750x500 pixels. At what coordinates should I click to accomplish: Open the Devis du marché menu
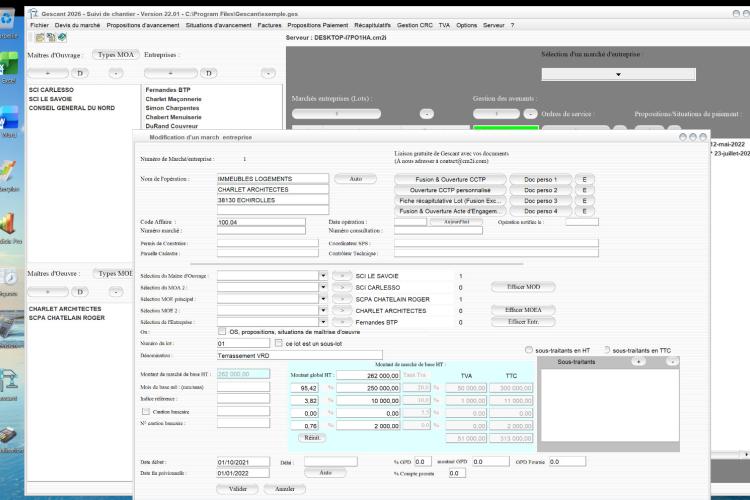(77, 25)
